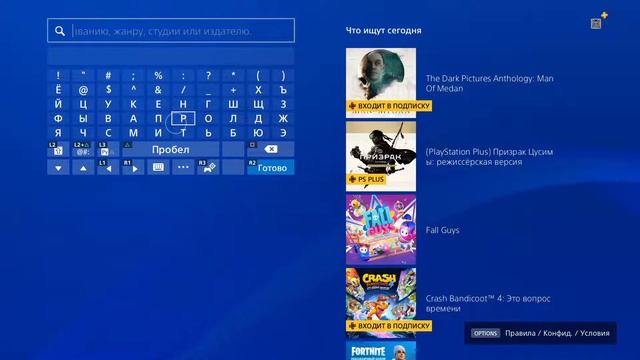Open Правила / Конфид. / Условия options
Image resolution: width=640 pixels, height=360 pixels.
click(540, 333)
